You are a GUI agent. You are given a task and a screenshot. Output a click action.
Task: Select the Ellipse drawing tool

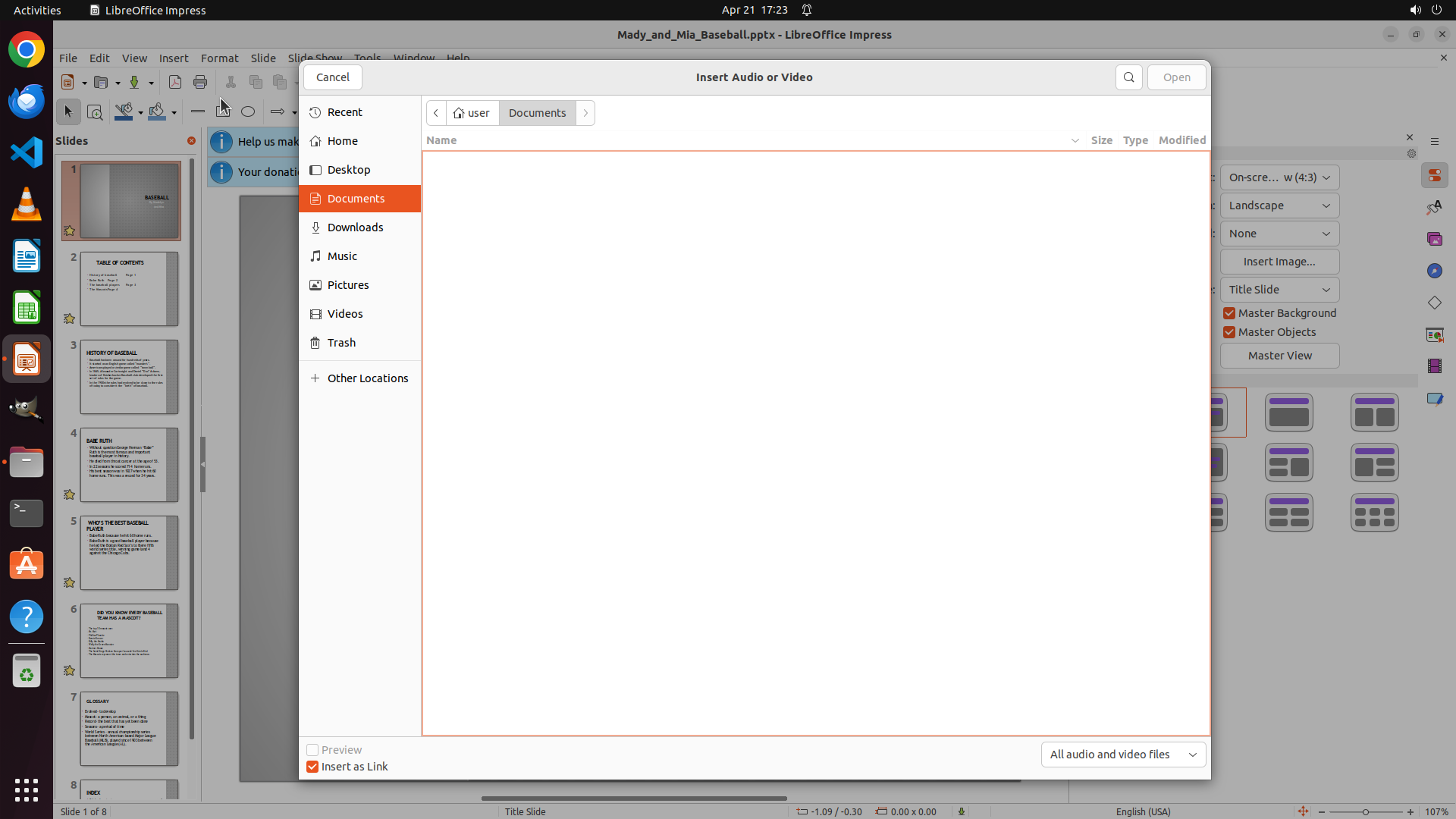[248, 111]
